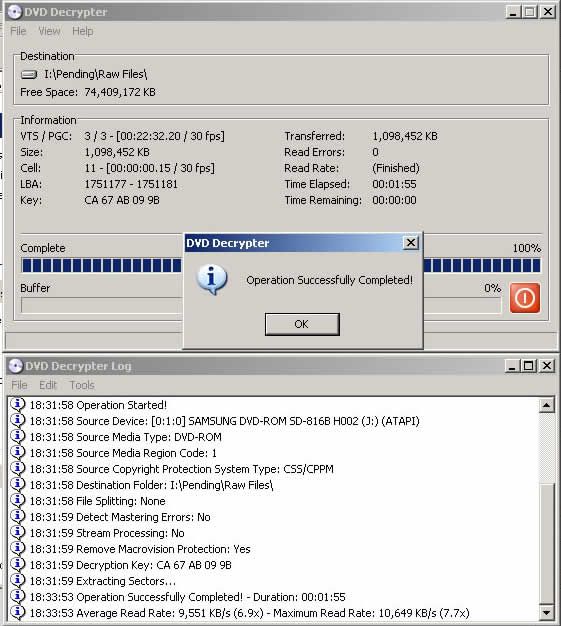
Task: Click info icon beside Destination Folder entry
Action: [x=17, y=484]
